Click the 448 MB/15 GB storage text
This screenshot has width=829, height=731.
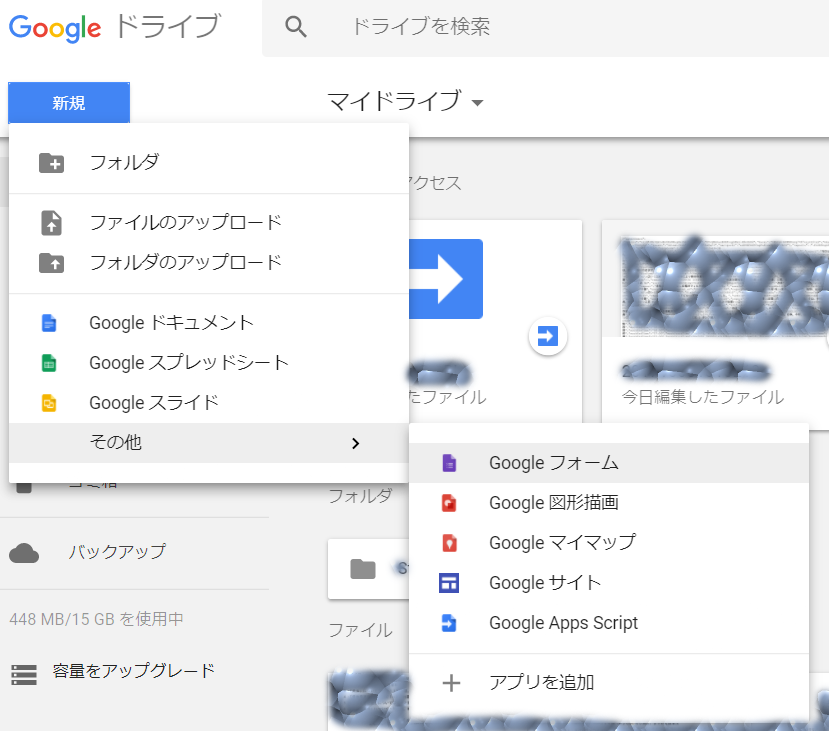pos(96,619)
